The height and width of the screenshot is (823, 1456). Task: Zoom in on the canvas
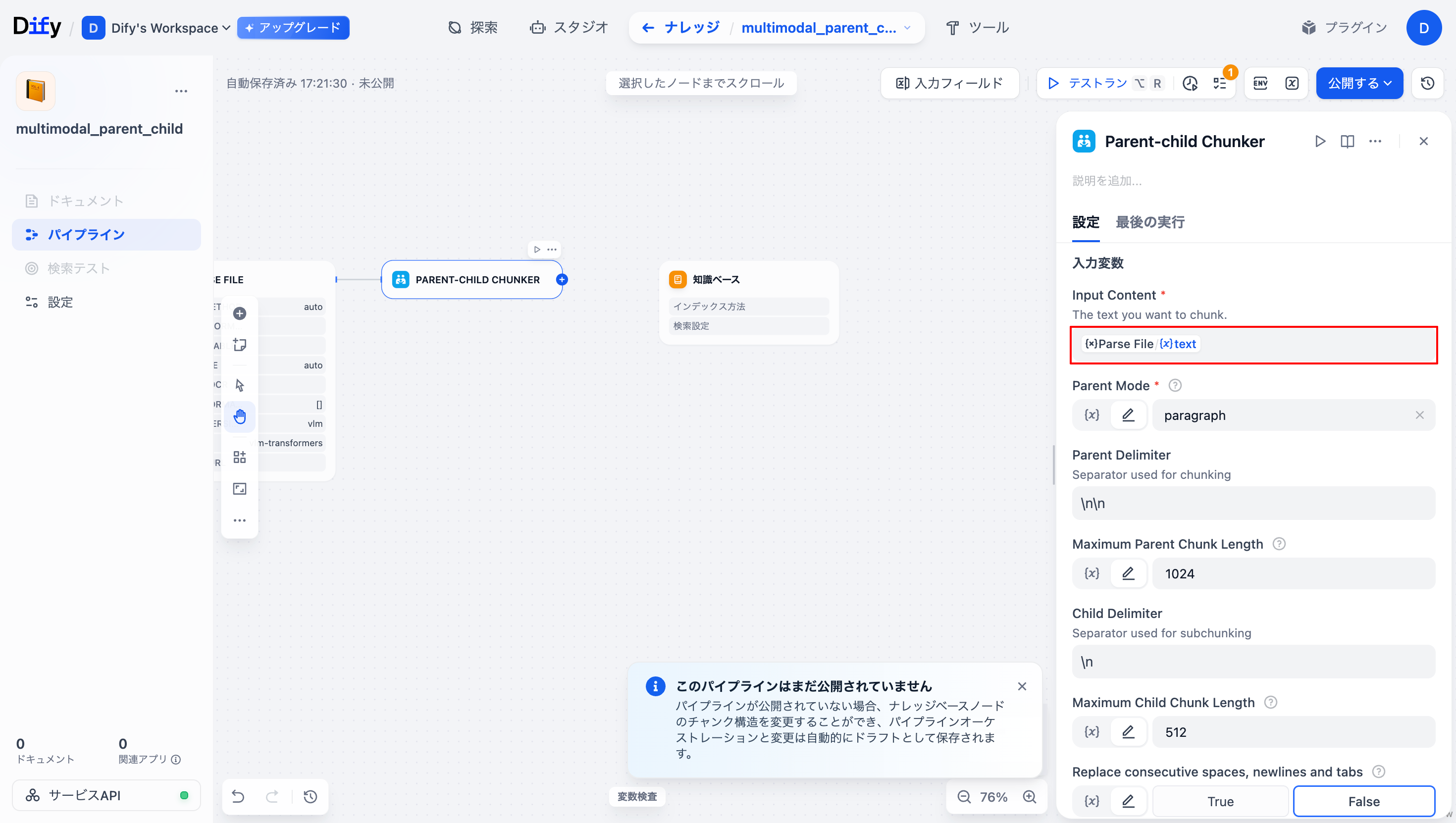[x=1029, y=796]
